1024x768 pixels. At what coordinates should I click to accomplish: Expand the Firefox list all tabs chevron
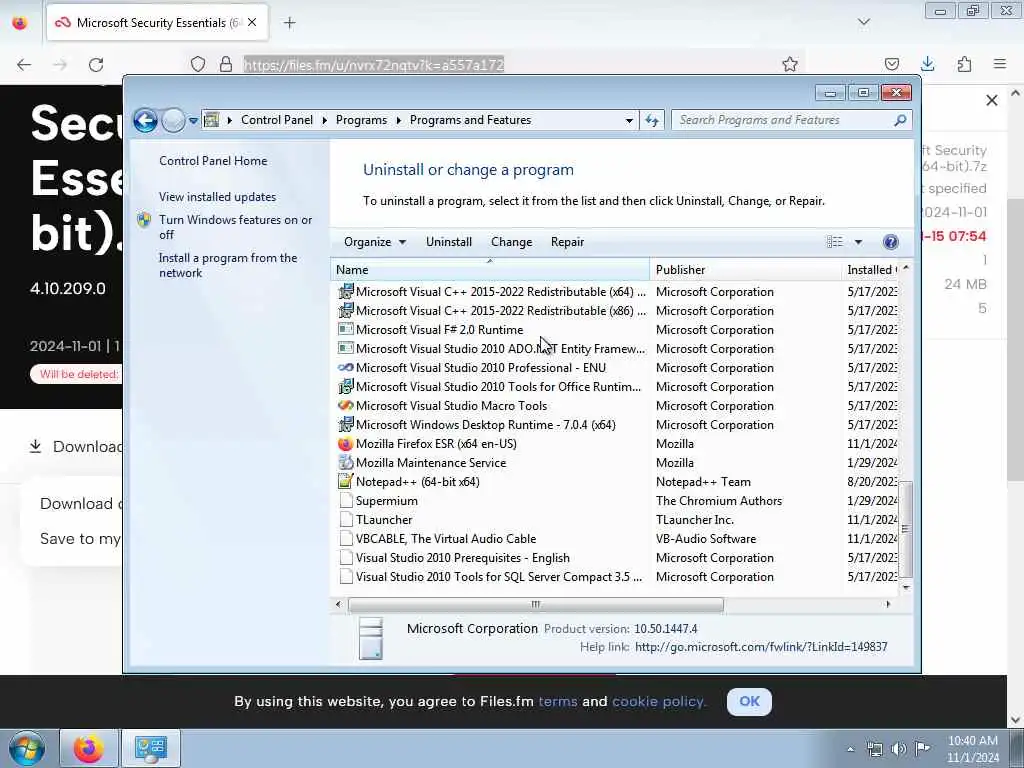(x=863, y=23)
